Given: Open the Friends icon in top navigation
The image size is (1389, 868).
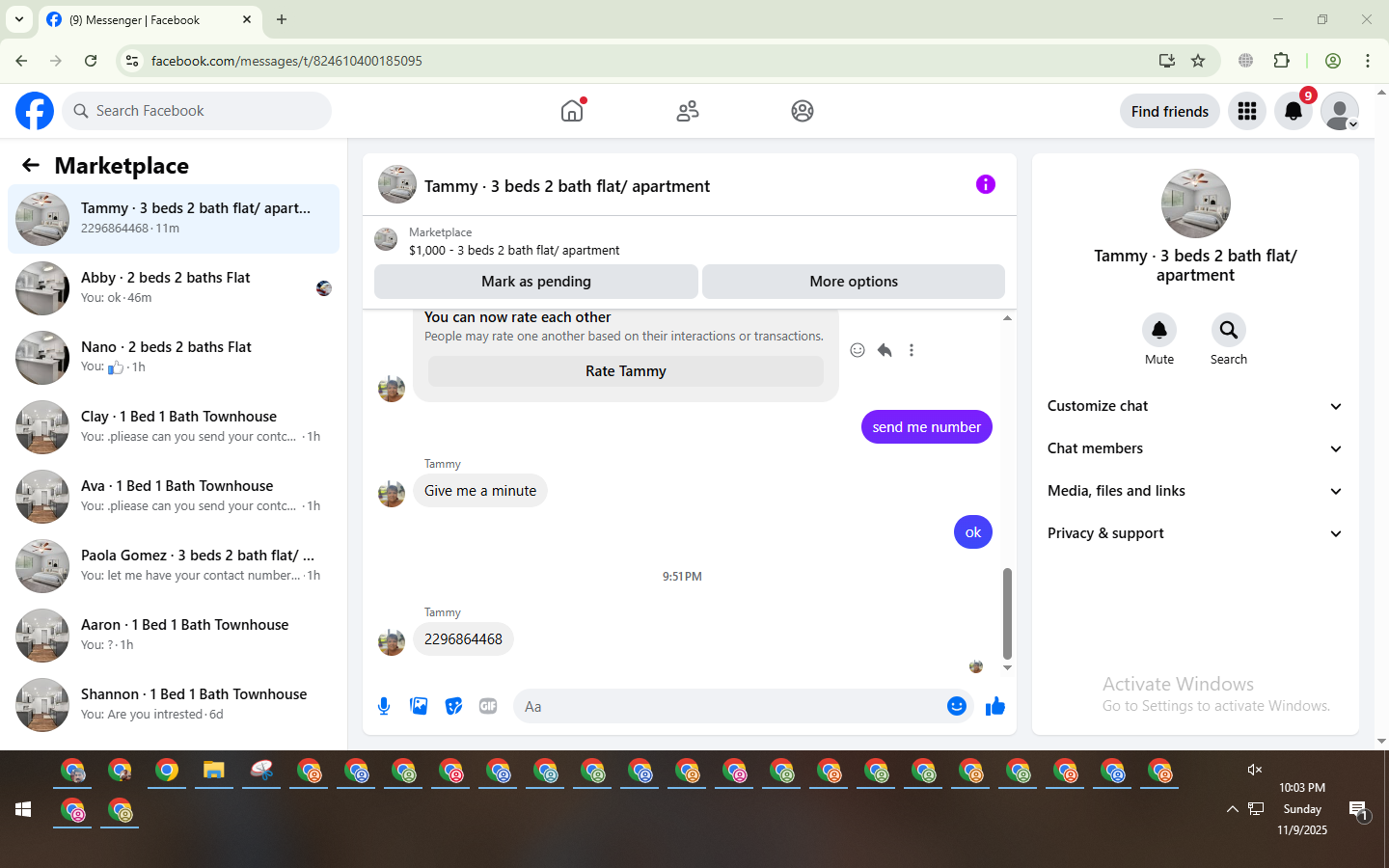Looking at the screenshot, I should coord(688,111).
